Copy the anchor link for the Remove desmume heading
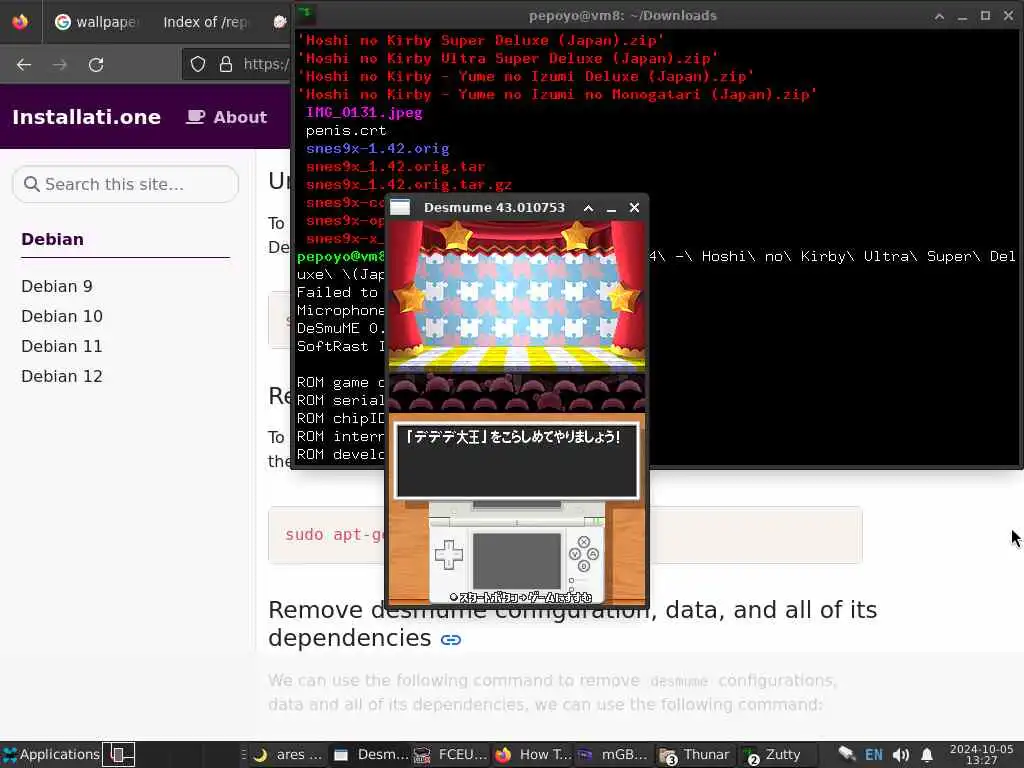This screenshot has height=768, width=1024. point(451,639)
